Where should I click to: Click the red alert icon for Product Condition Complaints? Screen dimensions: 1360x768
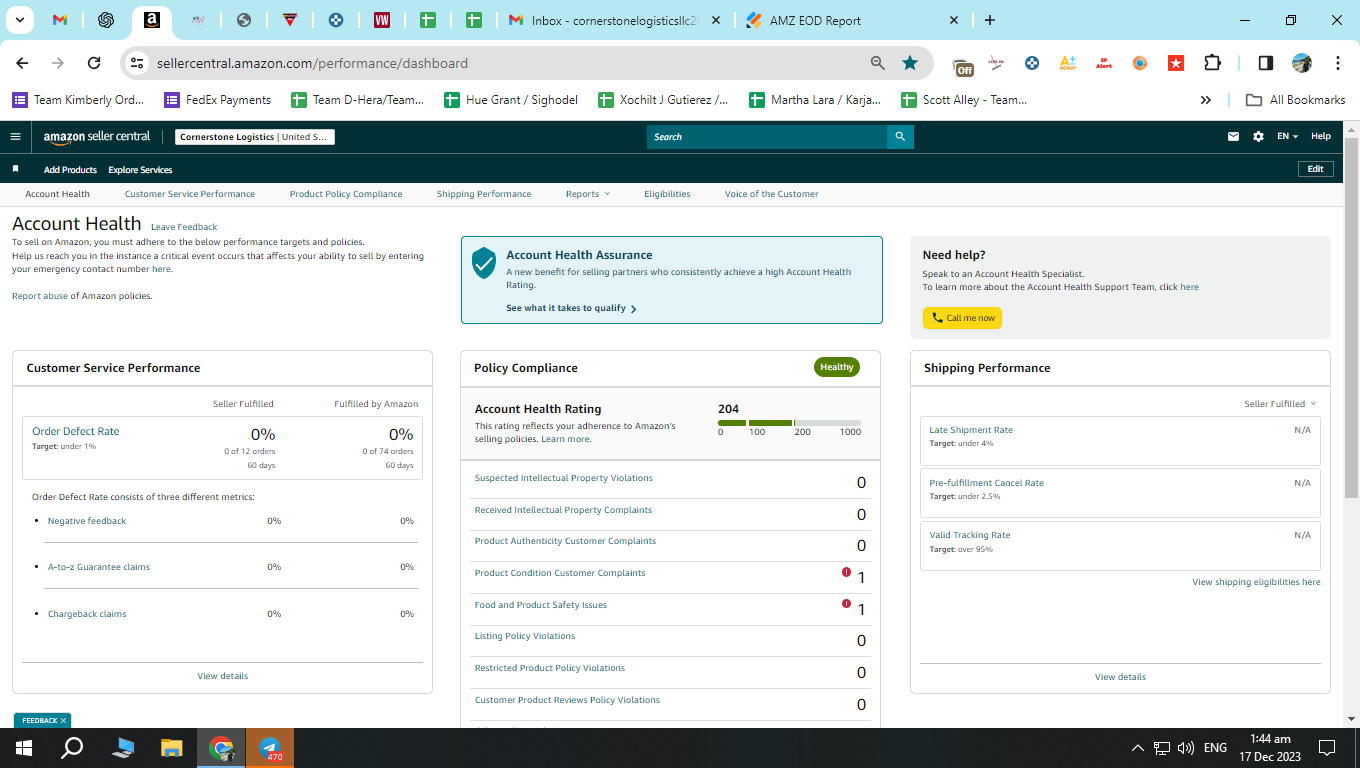[x=846, y=572]
